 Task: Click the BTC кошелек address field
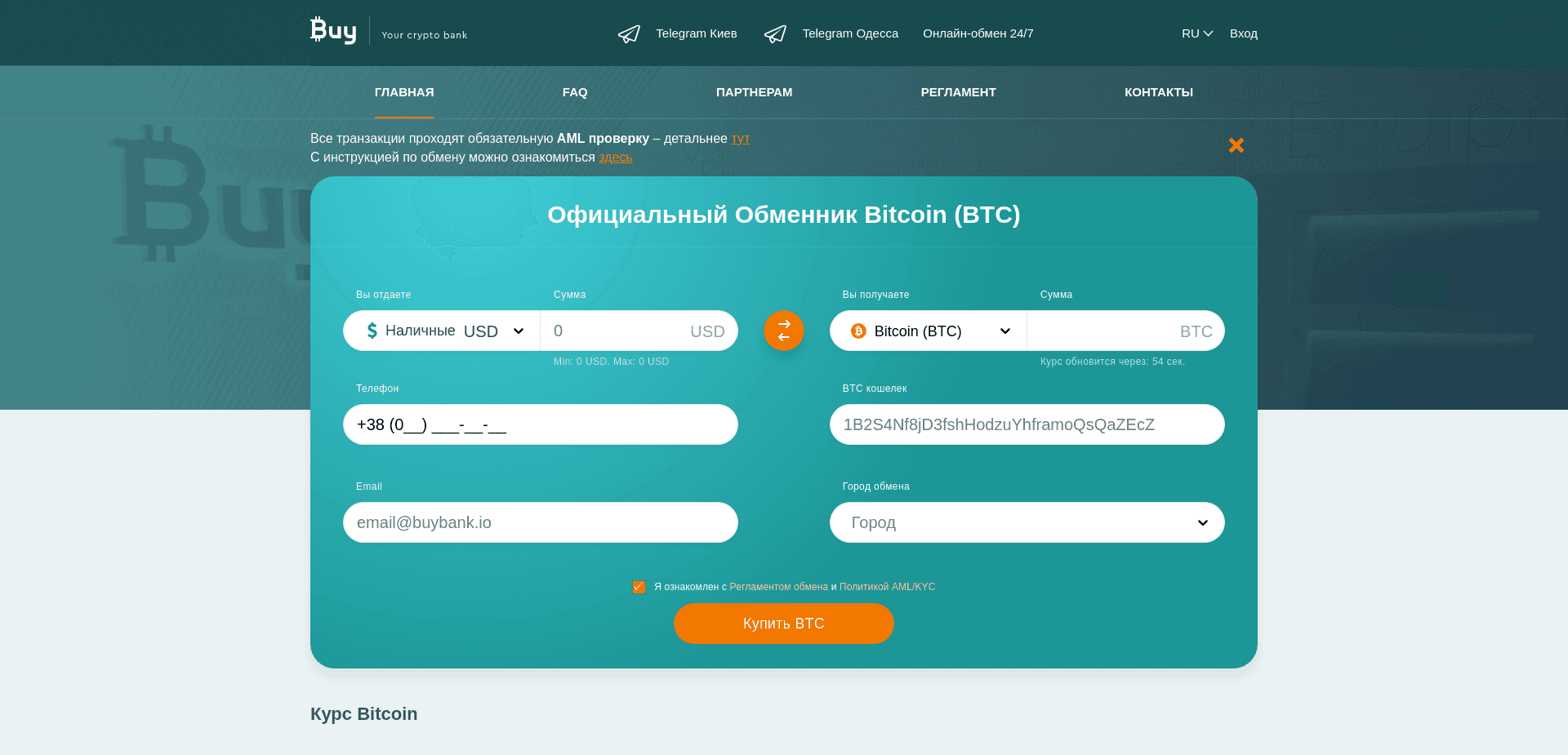pyautogui.click(x=1027, y=424)
